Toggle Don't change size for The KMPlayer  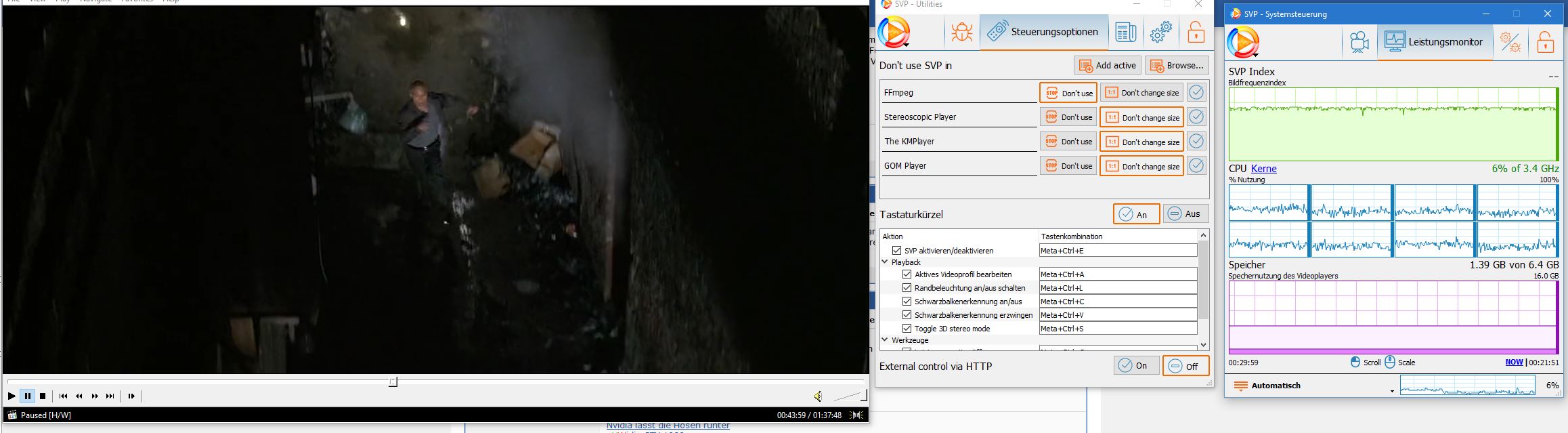point(1141,142)
